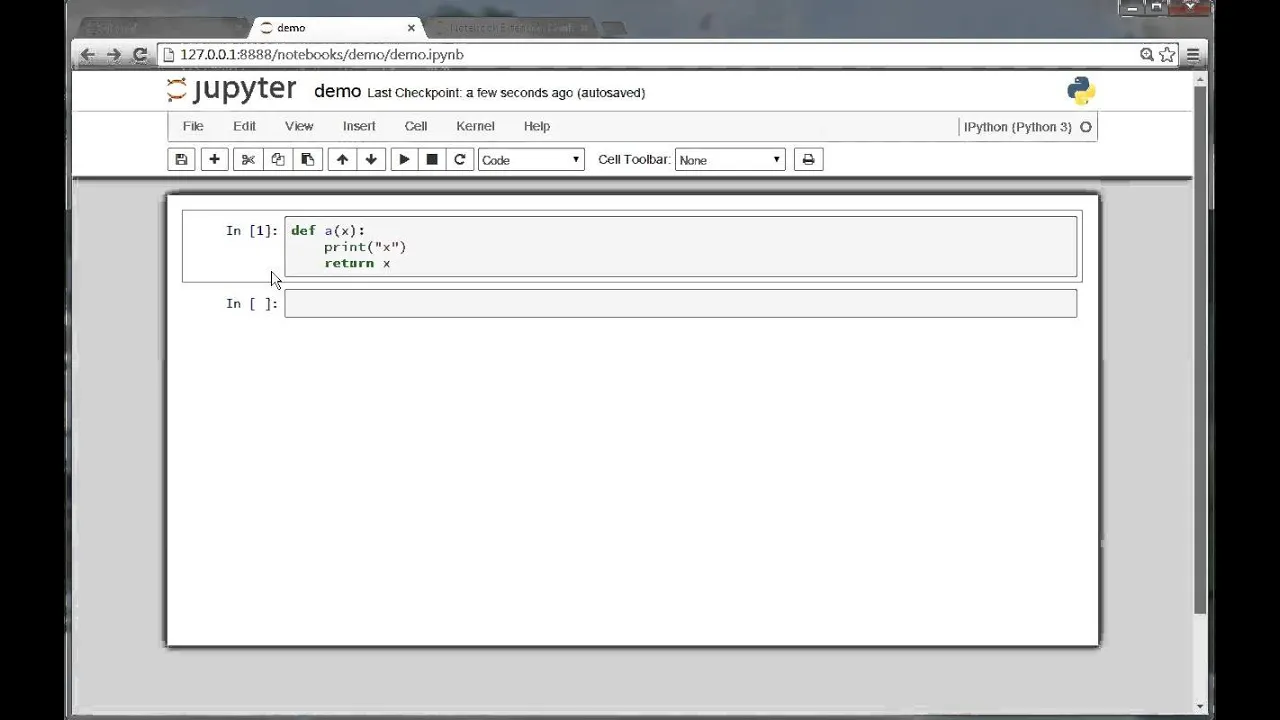
Task: Click the return x line in the cell
Action: [357, 263]
